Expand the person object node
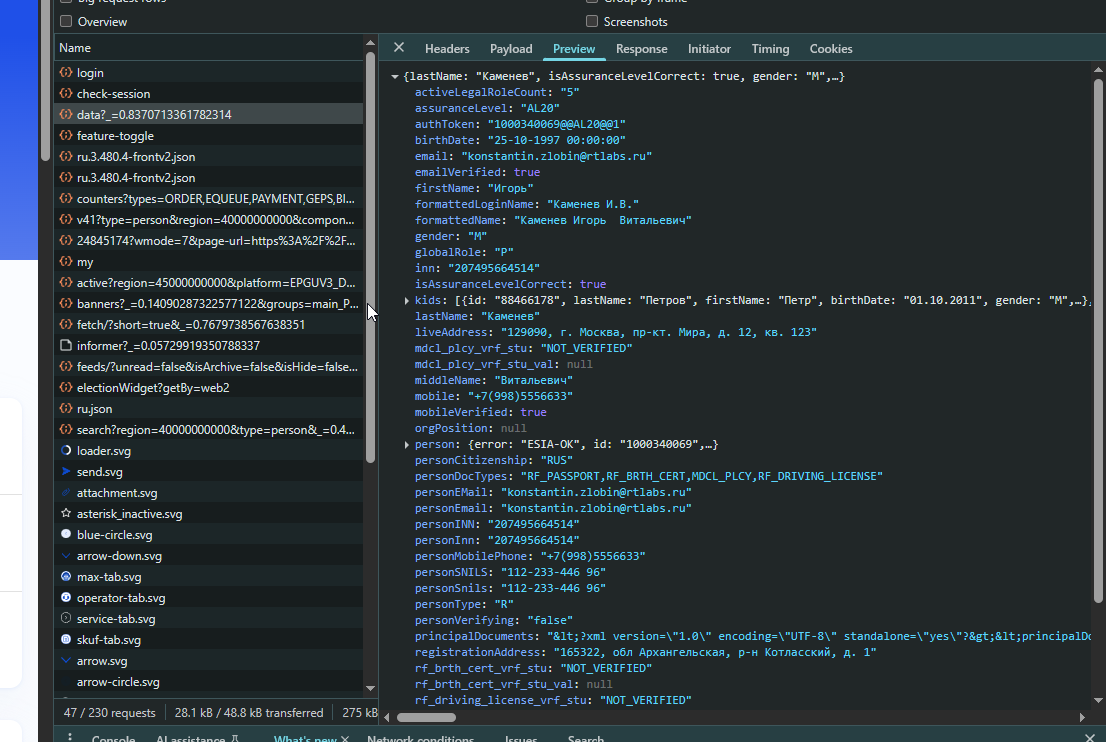This screenshot has height=742, width=1106. point(407,444)
